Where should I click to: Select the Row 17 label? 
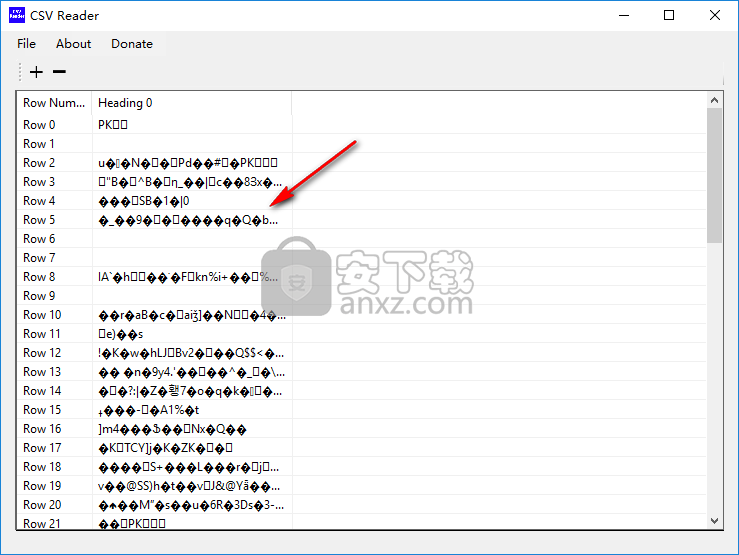click(x=42, y=448)
